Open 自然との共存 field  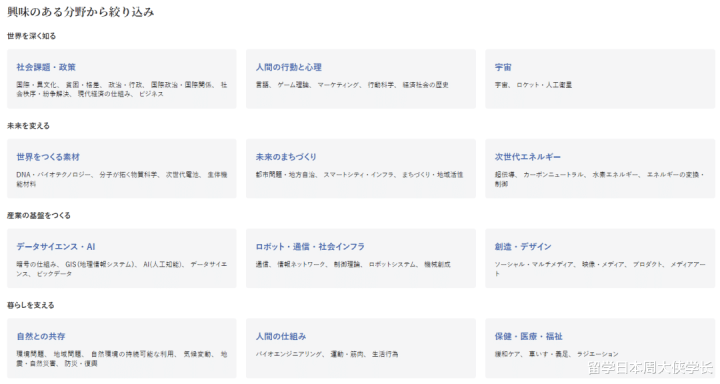tap(122, 348)
